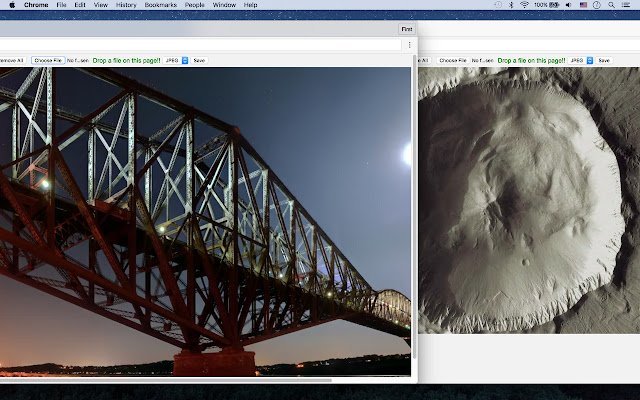The image size is (640, 400).
Task: Click 'Drop a file on this page!!' in right window
Action: tap(531, 60)
